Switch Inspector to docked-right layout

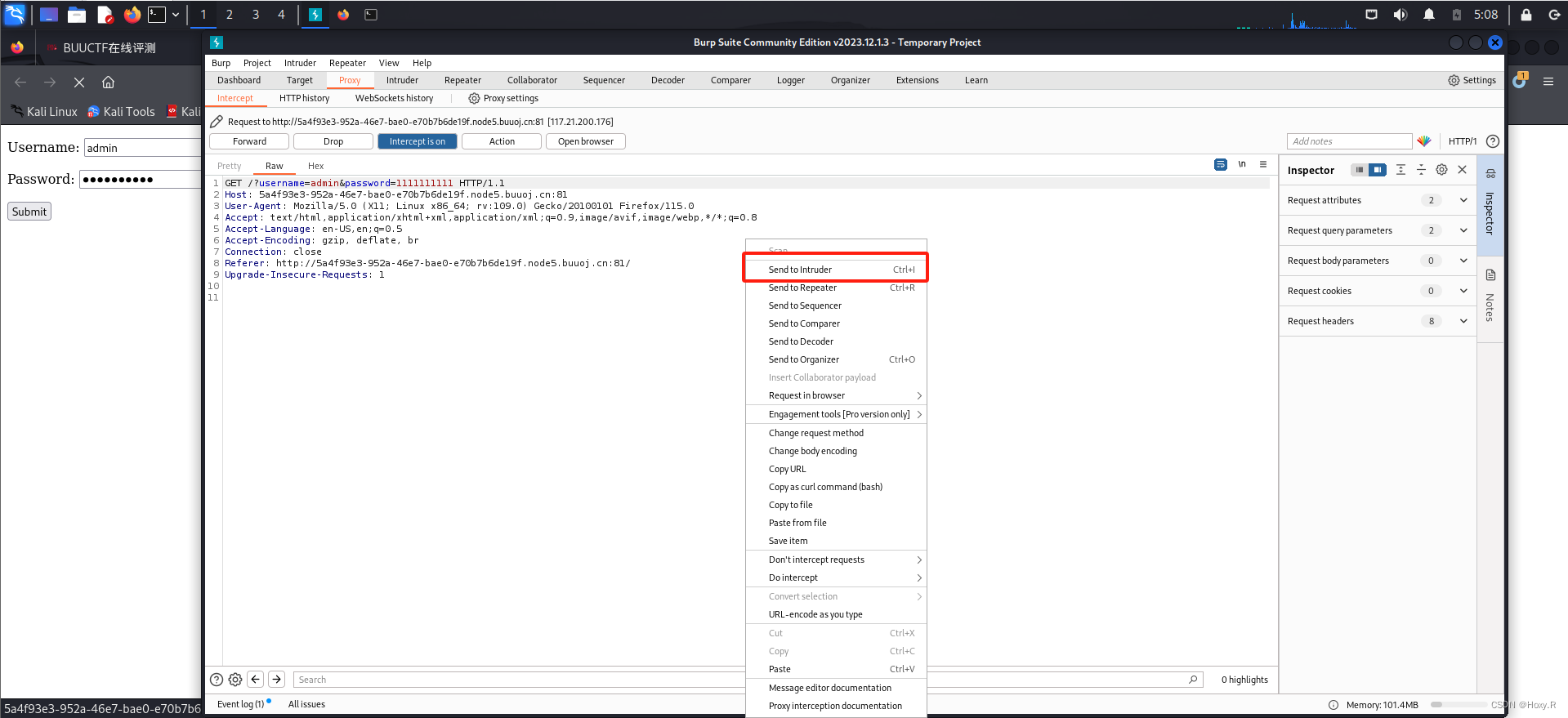click(1378, 170)
